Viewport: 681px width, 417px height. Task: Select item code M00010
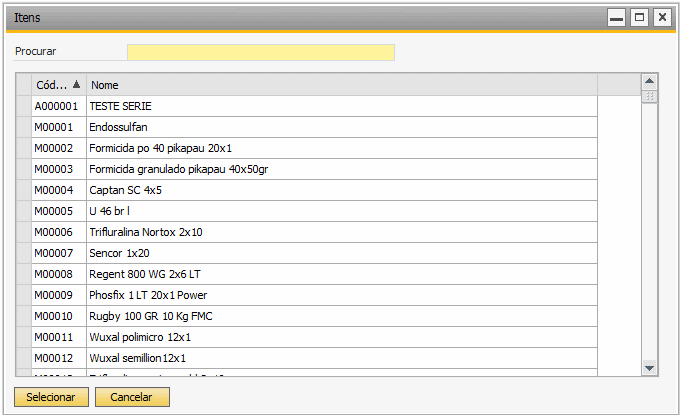point(53,316)
